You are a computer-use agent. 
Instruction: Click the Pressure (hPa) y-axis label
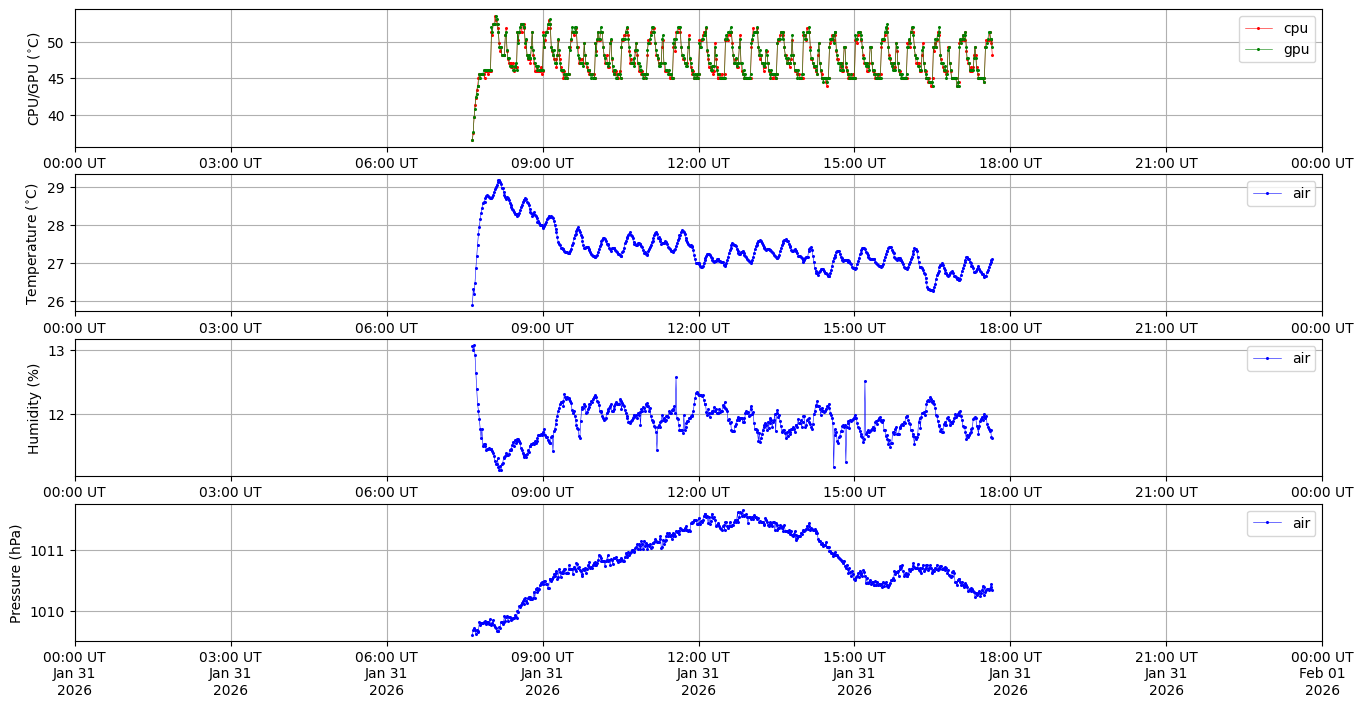(x=16, y=573)
